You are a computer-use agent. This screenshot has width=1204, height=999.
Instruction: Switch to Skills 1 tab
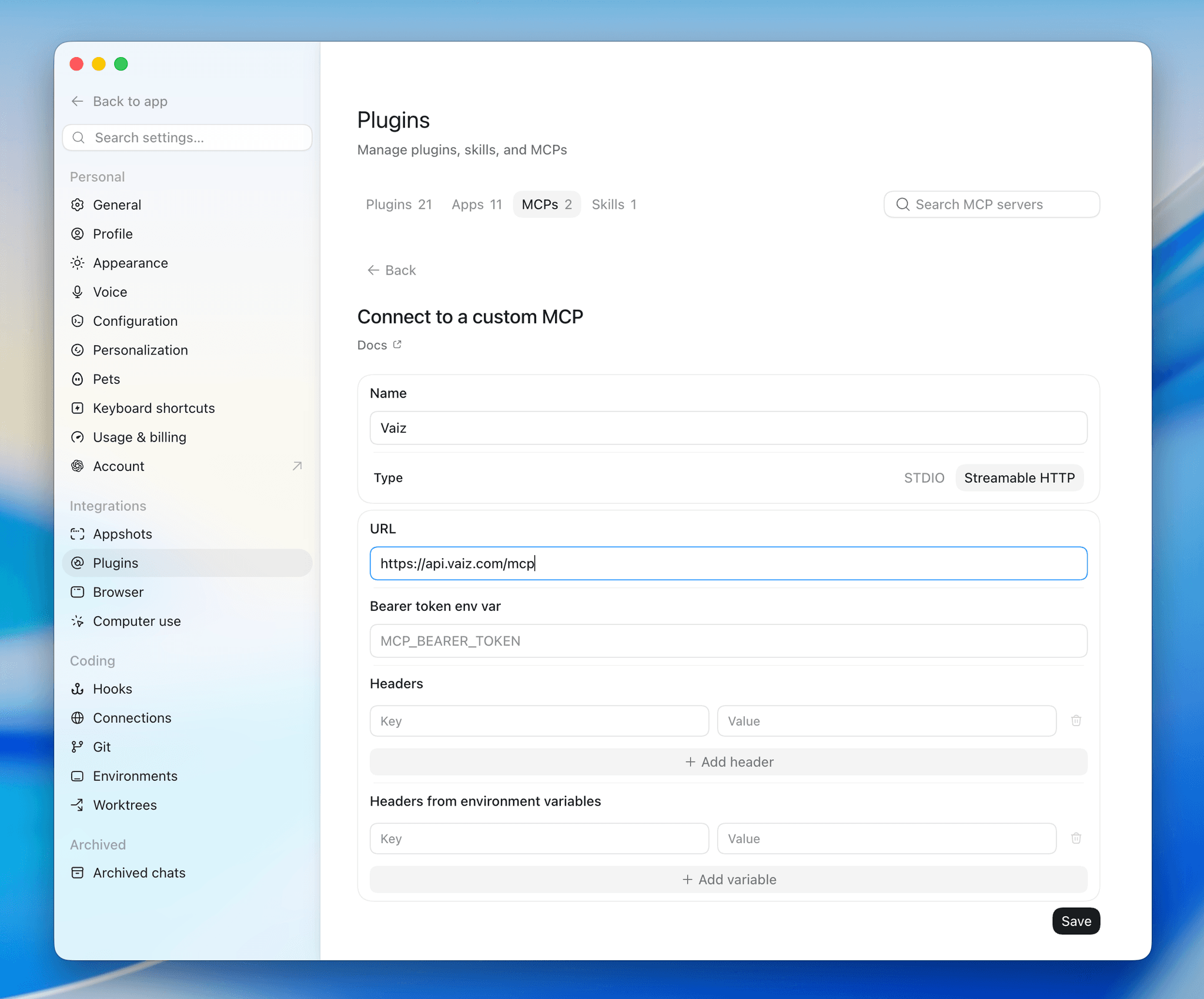point(614,204)
